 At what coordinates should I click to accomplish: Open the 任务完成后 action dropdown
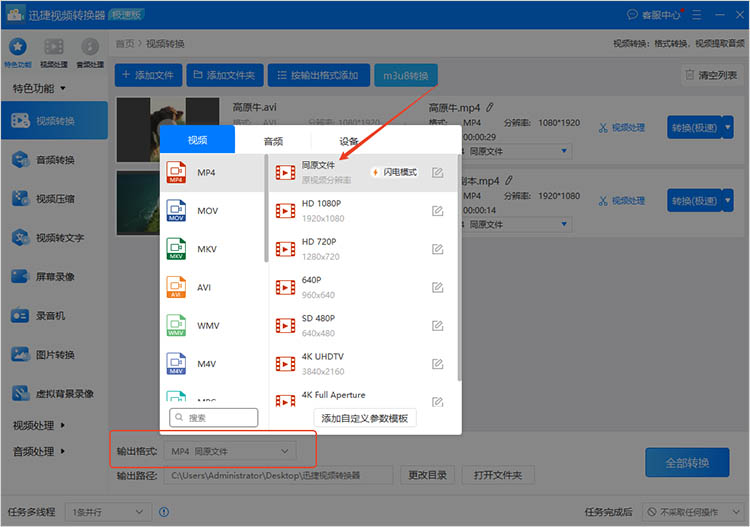pyautogui.click(x=694, y=512)
